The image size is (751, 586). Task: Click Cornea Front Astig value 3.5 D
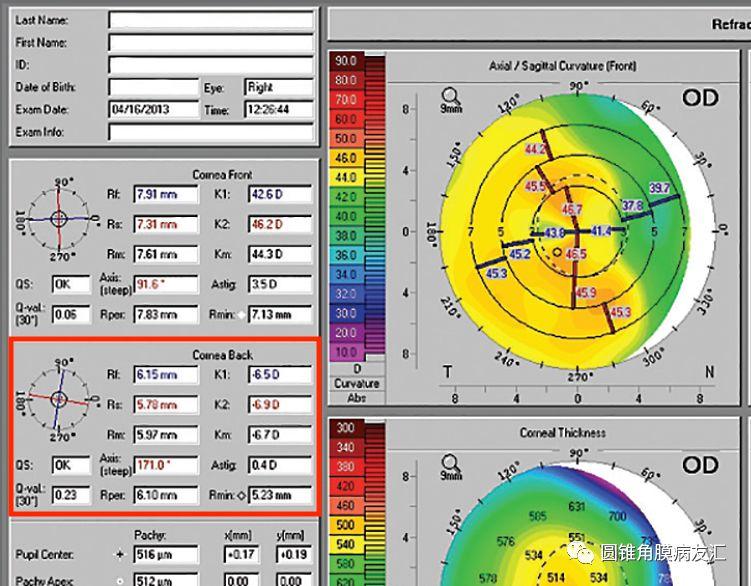click(280, 285)
